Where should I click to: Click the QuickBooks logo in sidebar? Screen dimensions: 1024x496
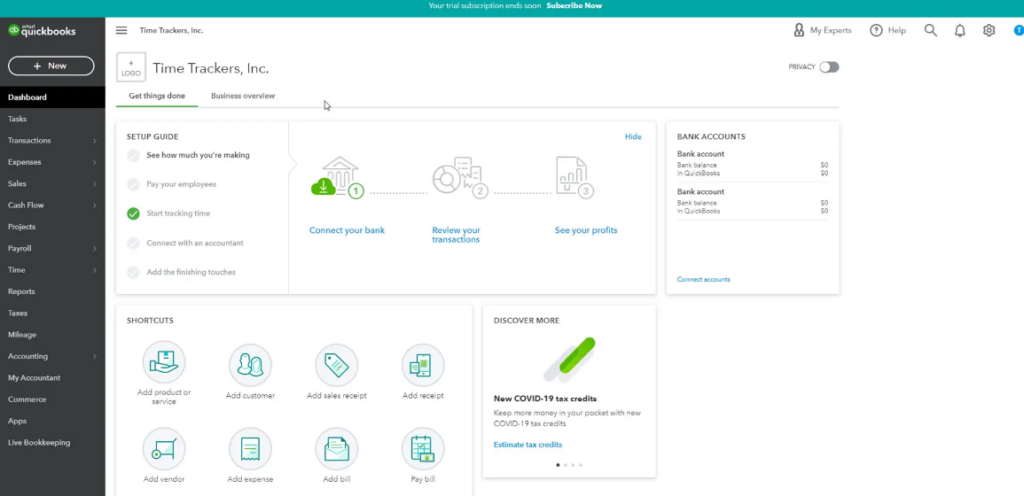pyautogui.click(x=42, y=31)
